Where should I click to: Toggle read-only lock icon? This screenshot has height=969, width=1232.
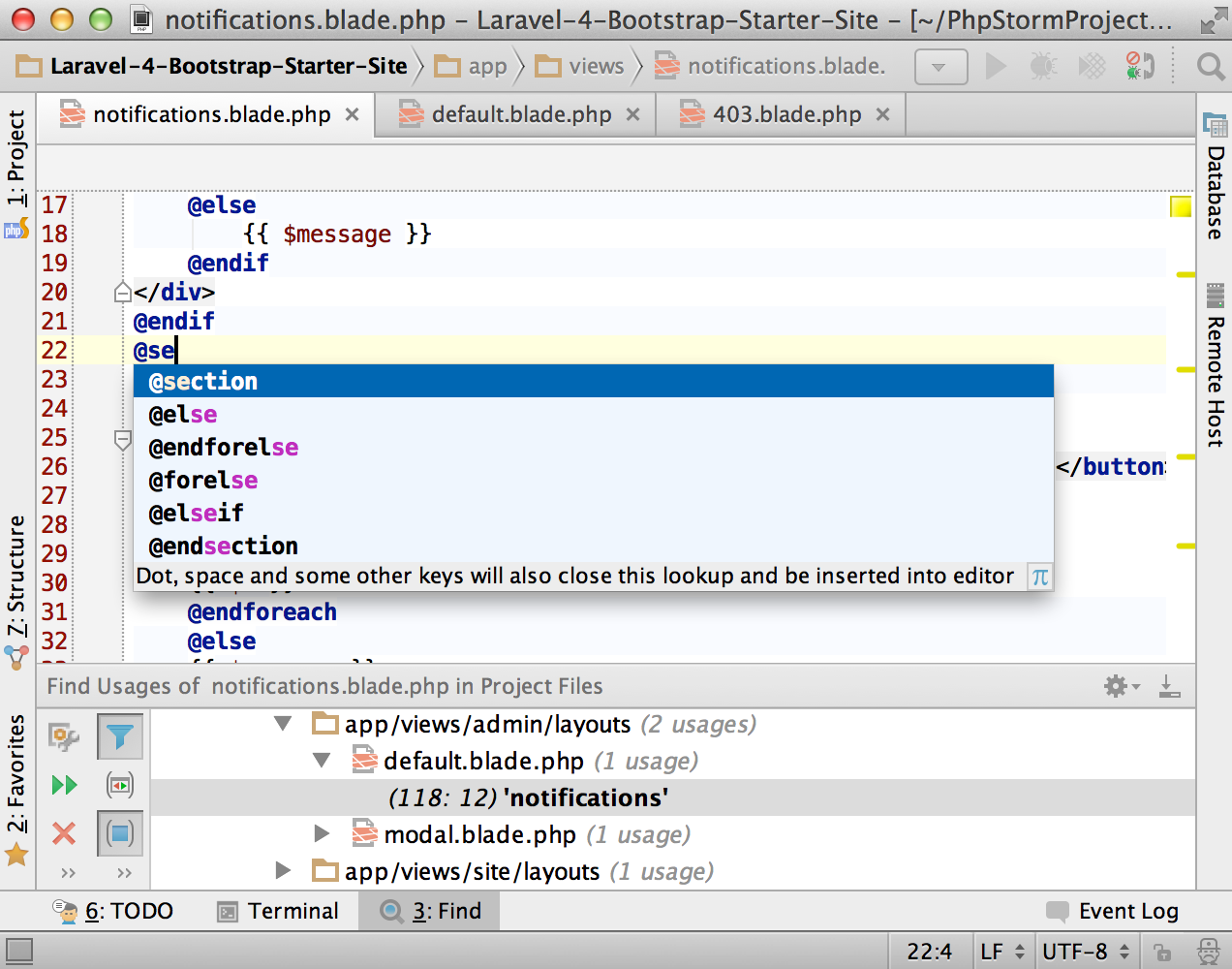[x=1163, y=953]
